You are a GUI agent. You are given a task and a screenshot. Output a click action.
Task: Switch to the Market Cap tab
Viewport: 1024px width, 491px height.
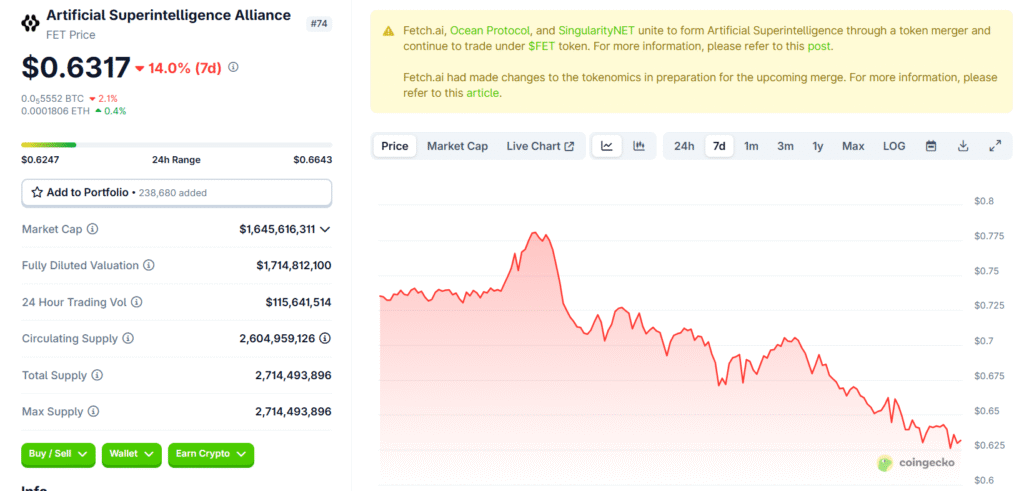457,146
